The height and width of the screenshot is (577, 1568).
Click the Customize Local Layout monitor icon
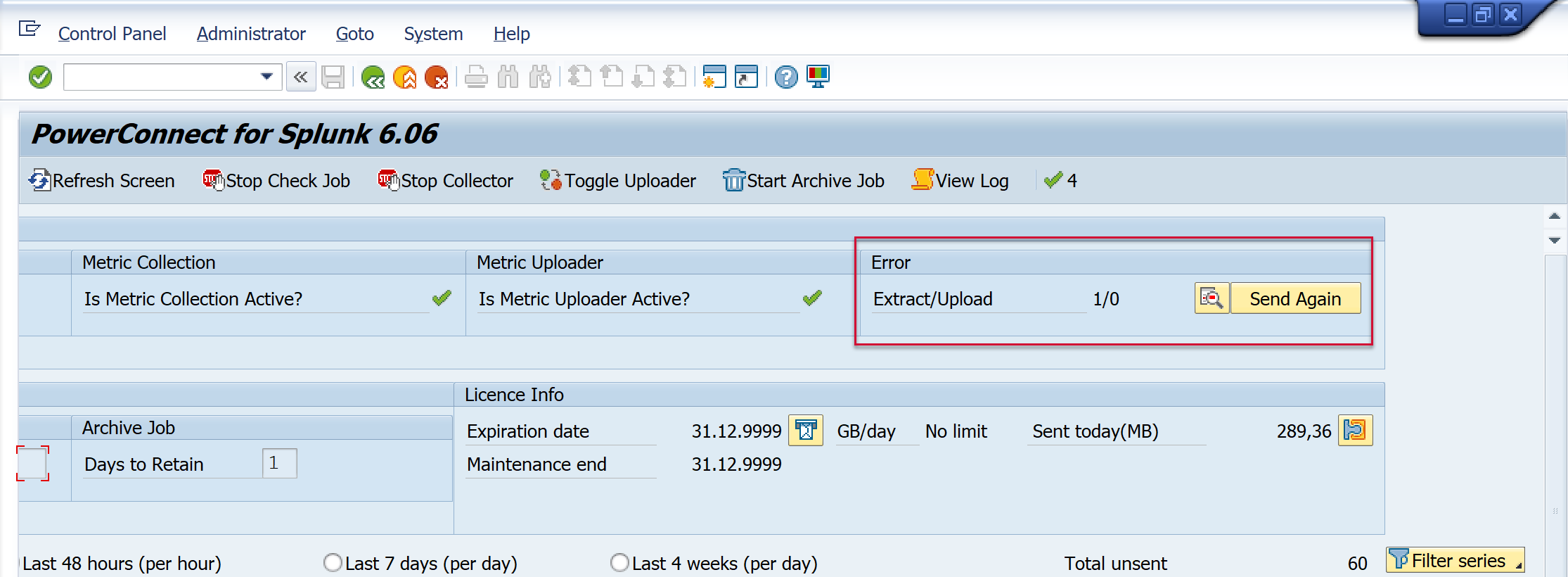tap(818, 77)
